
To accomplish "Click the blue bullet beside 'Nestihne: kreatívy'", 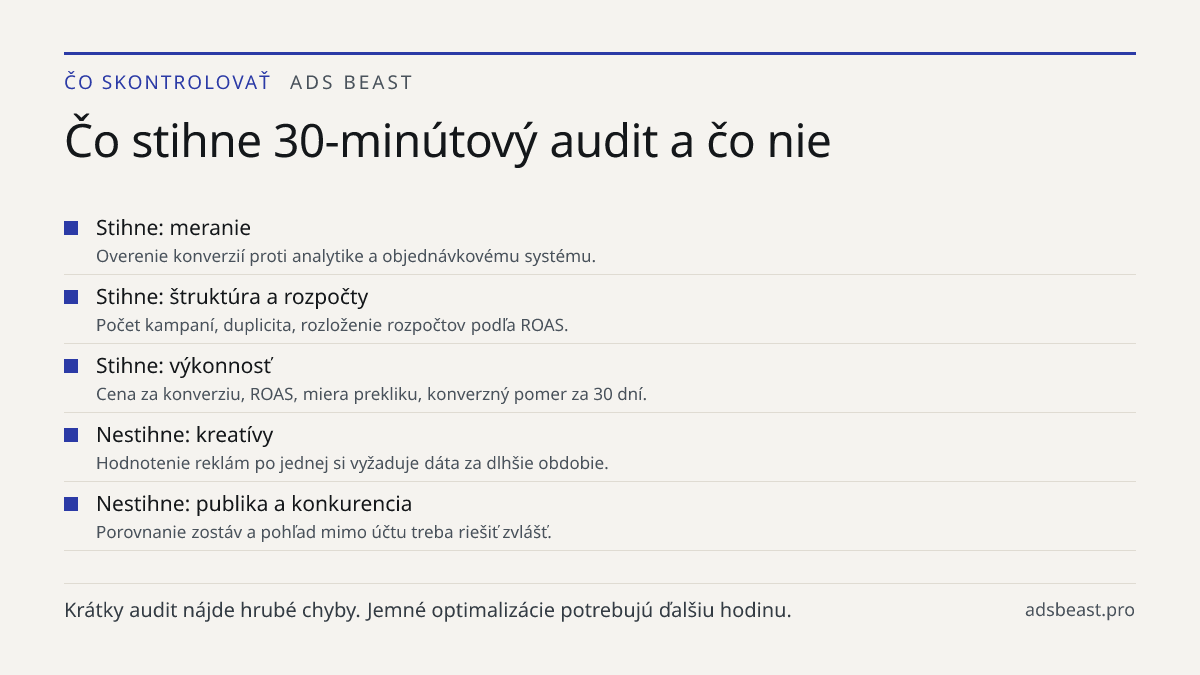I will tap(71, 435).
